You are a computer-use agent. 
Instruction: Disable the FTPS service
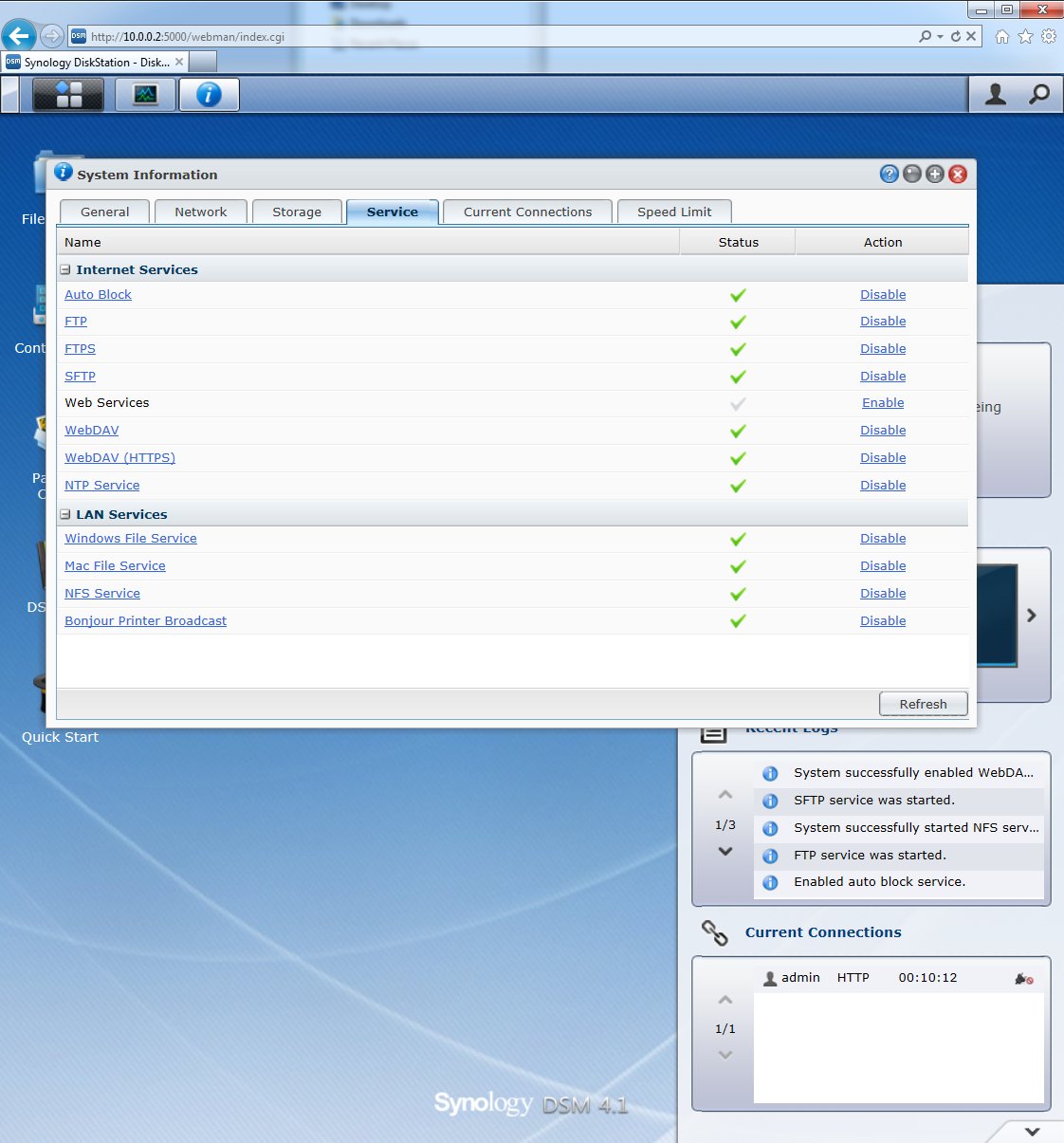click(x=883, y=349)
